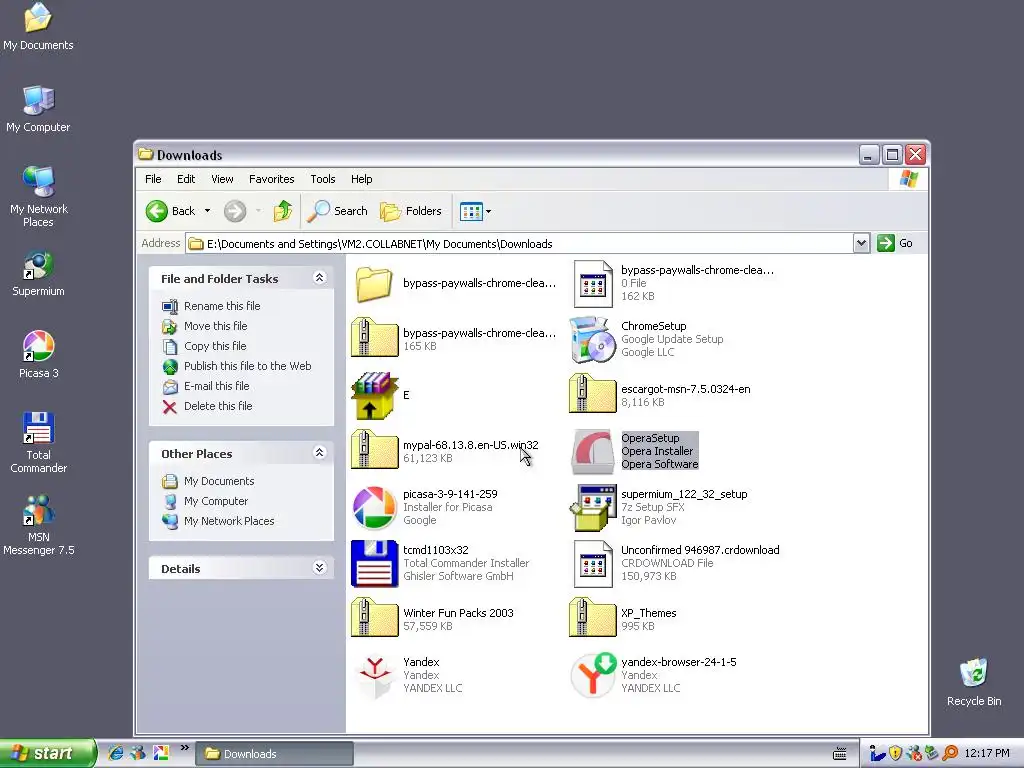1024x768 pixels.
Task: Select the Unconfirmed 946987.crdownload file icon
Action: [593, 564]
